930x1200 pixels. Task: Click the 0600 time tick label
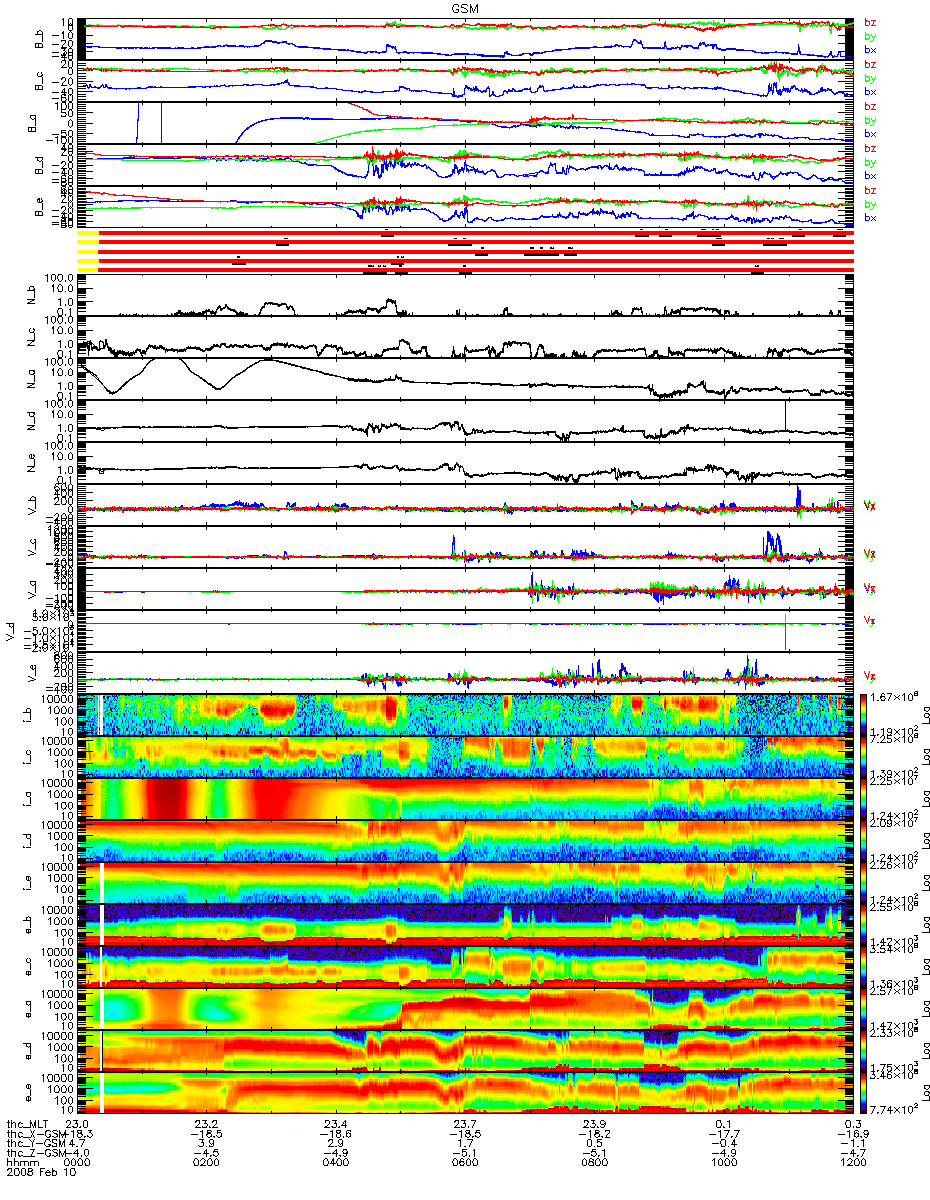click(464, 1165)
